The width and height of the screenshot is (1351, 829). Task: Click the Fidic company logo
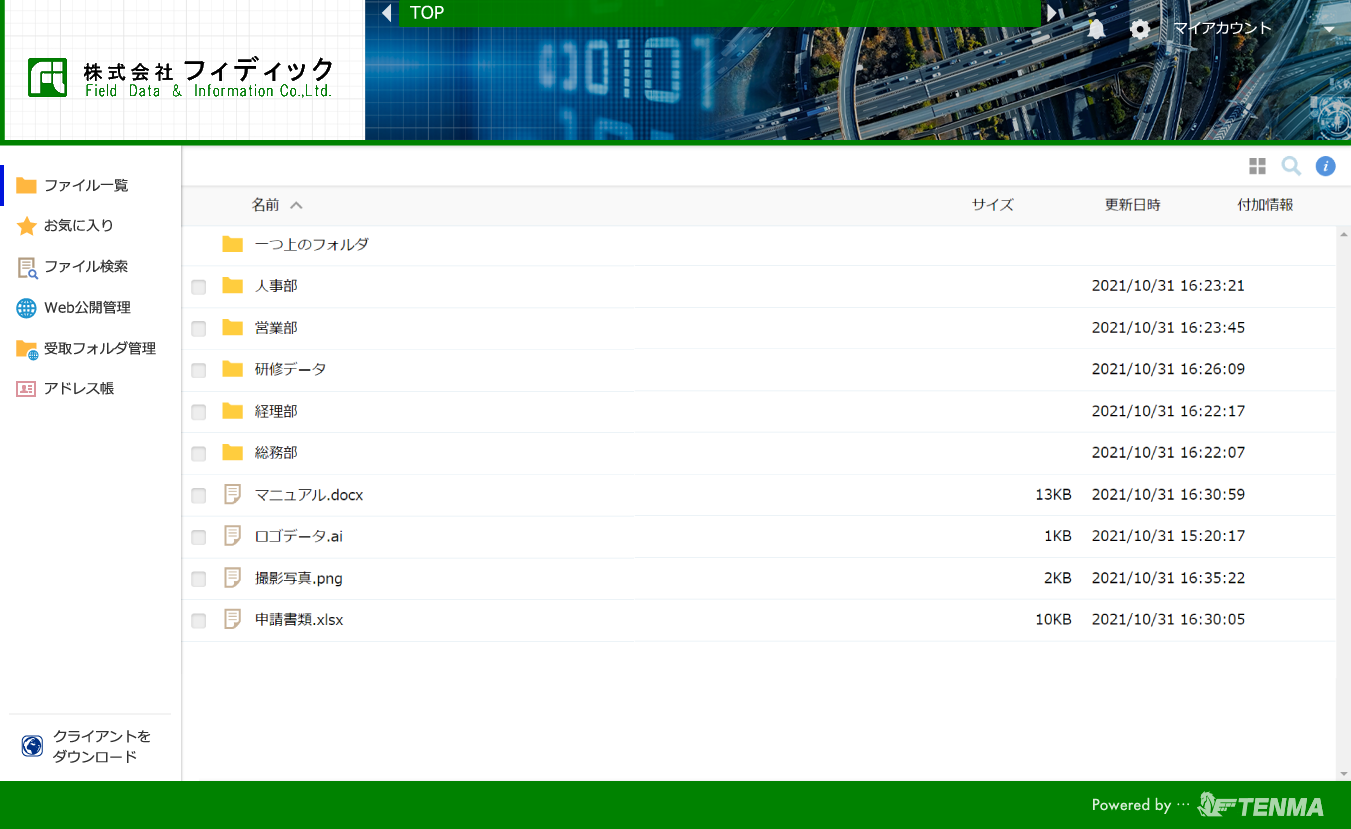click(x=181, y=77)
